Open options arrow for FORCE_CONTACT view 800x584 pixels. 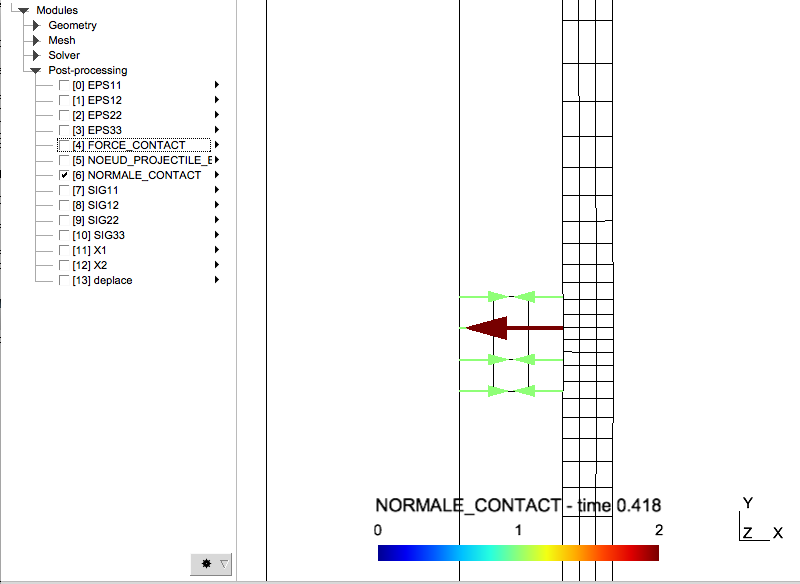pos(217,145)
